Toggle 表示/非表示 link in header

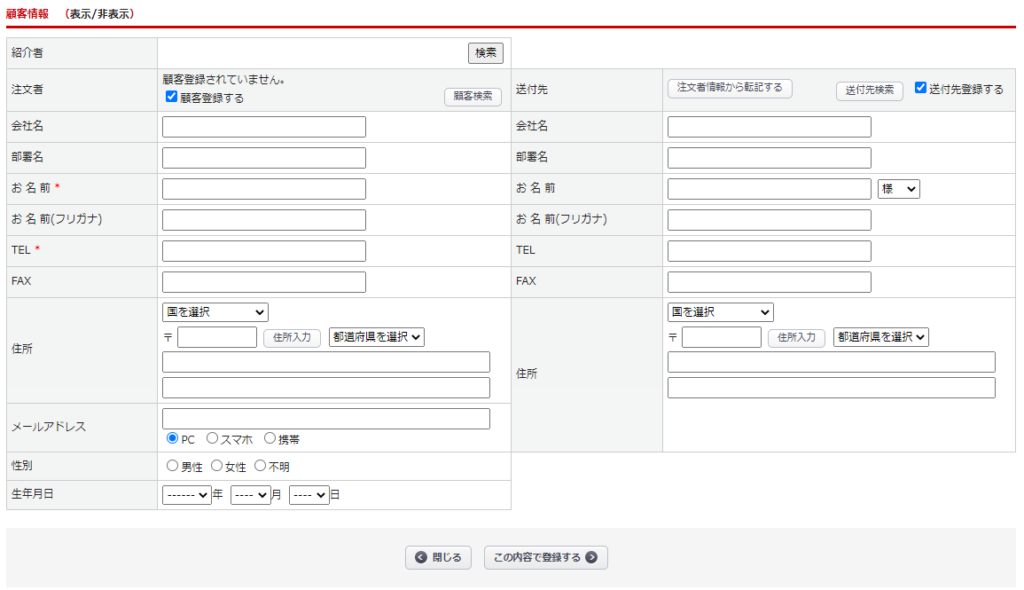pos(101,14)
